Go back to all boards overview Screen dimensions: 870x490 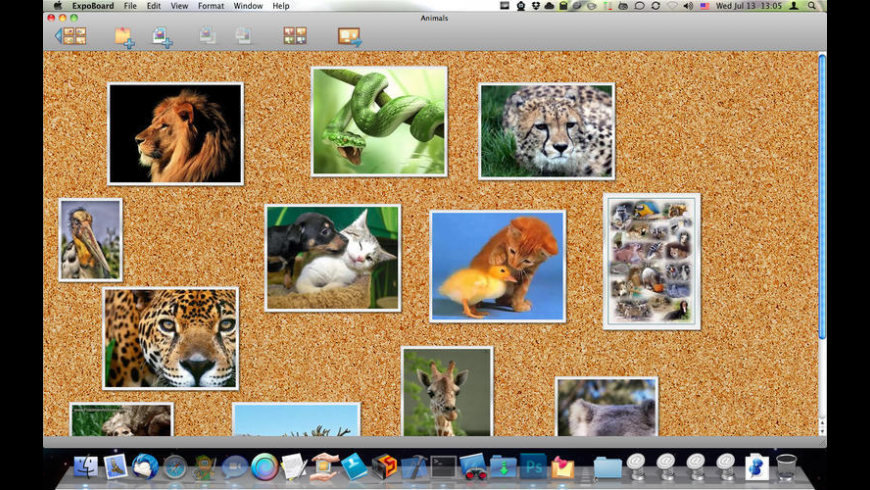(70, 36)
